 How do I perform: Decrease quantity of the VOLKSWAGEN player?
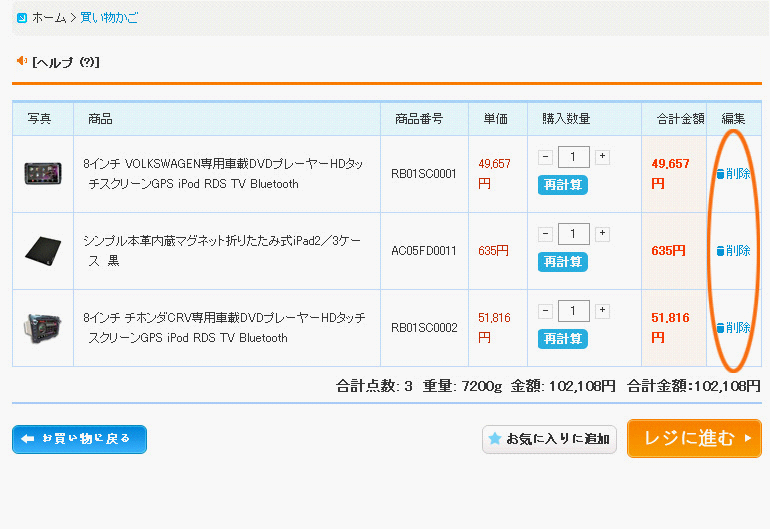tap(545, 157)
